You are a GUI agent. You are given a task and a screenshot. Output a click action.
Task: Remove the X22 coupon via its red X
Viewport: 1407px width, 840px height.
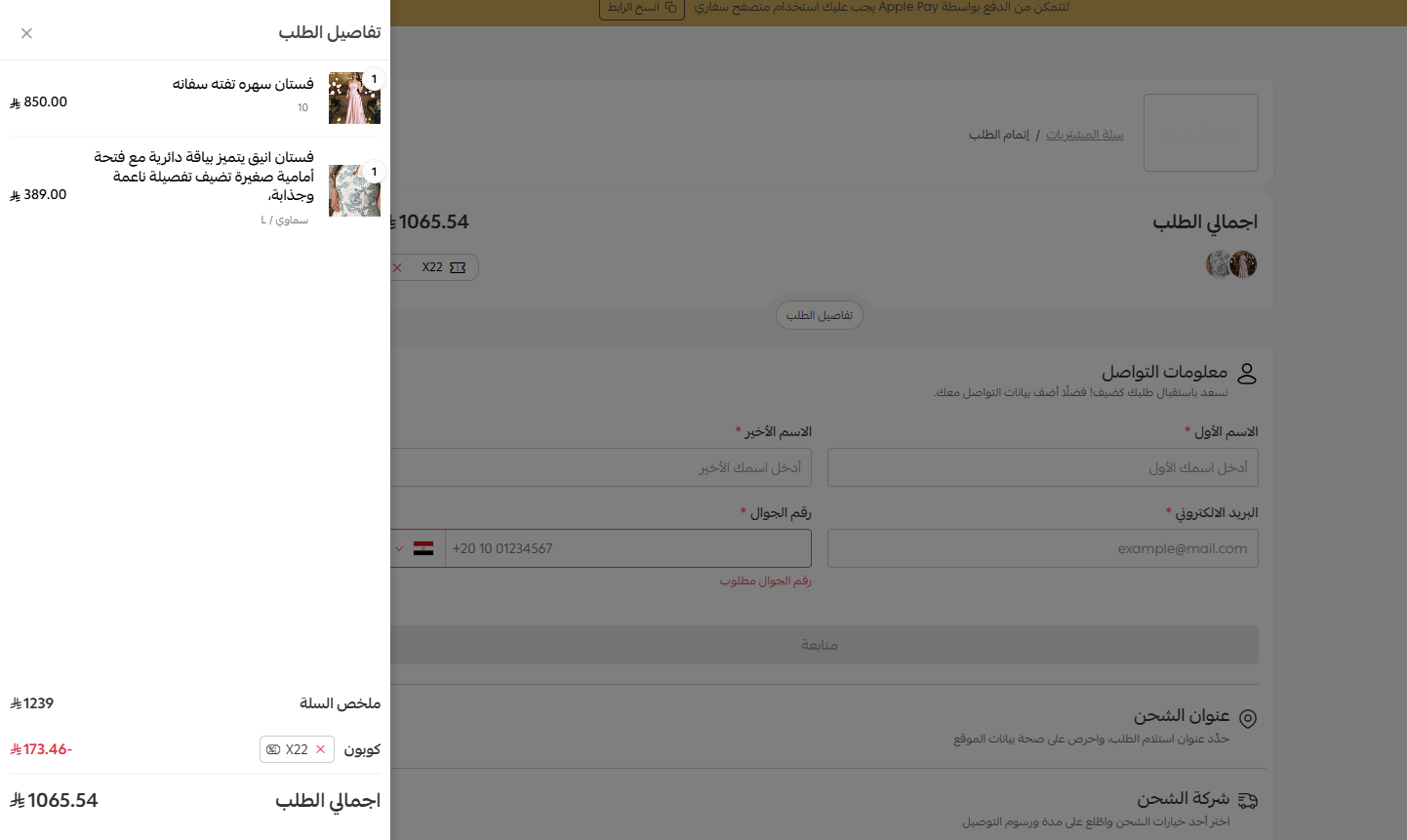(x=396, y=266)
